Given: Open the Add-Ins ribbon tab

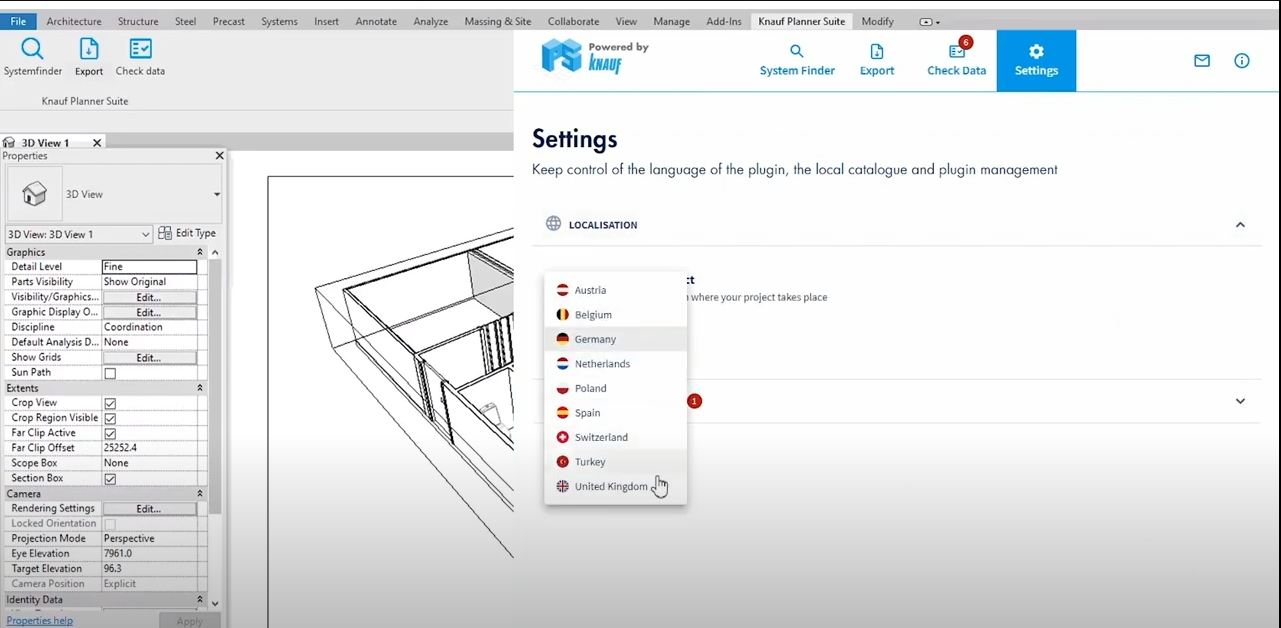Looking at the screenshot, I should click(724, 21).
